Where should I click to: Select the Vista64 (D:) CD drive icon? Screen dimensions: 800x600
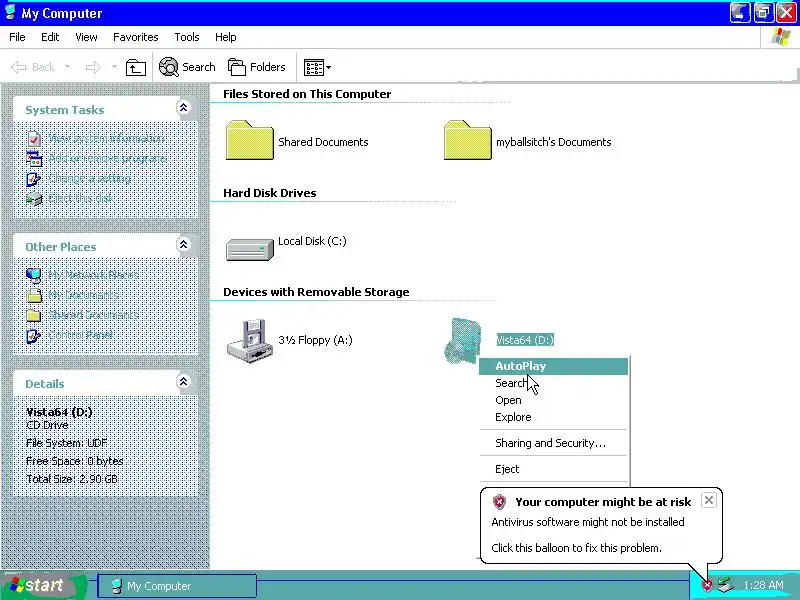463,340
